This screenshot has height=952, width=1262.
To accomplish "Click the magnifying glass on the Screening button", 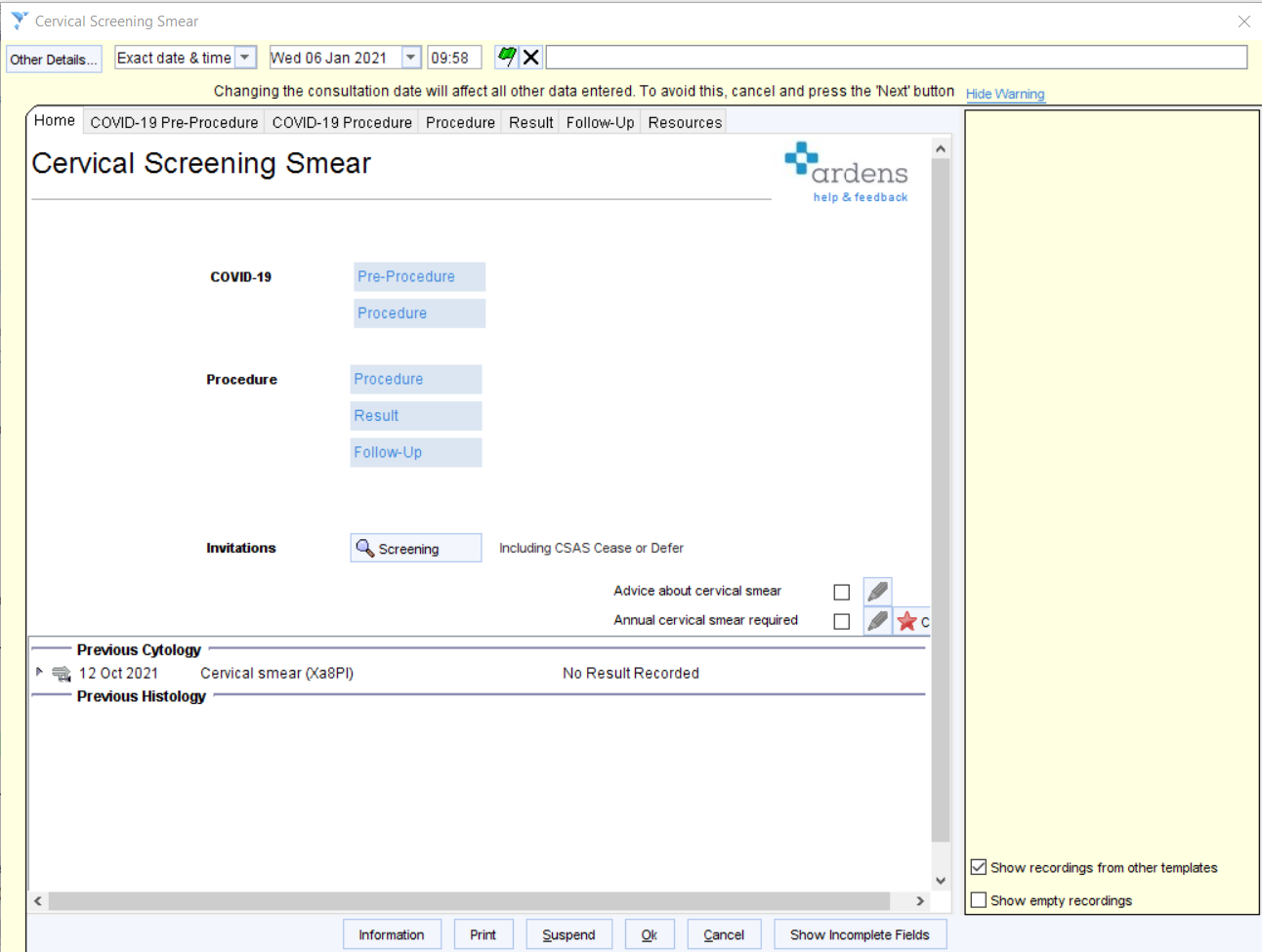I will point(367,548).
